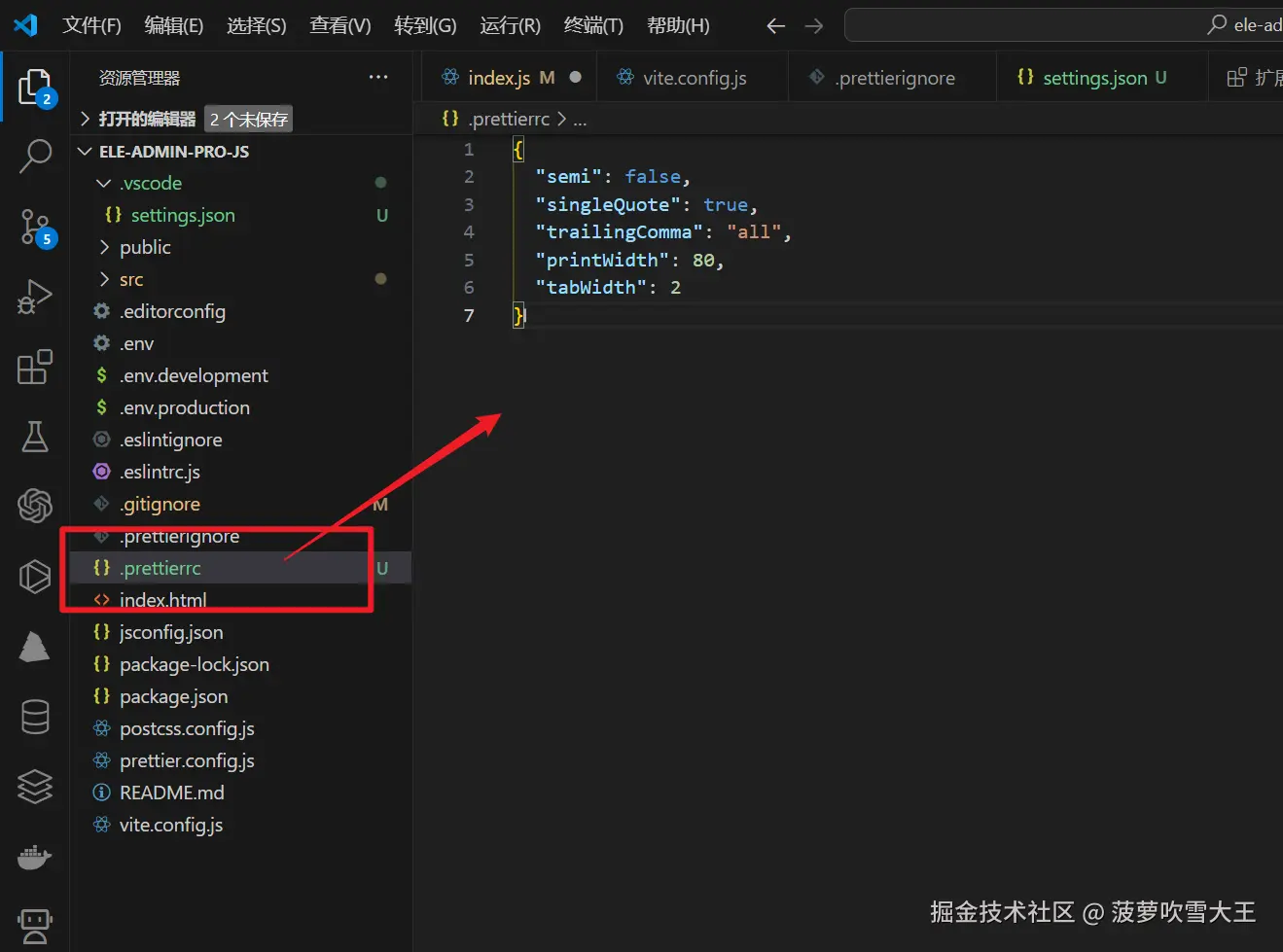Open the 文件(F) menu

click(91, 25)
